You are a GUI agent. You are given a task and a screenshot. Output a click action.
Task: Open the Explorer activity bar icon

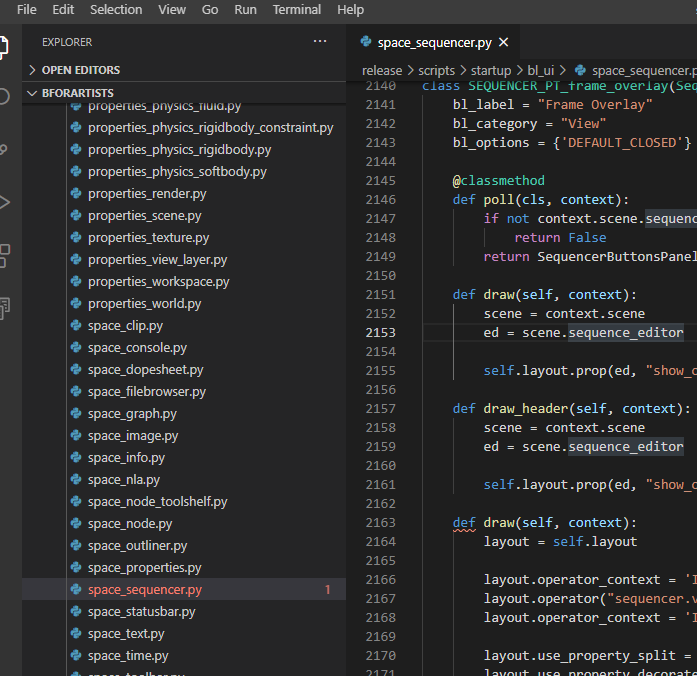click(x=4, y=47)
